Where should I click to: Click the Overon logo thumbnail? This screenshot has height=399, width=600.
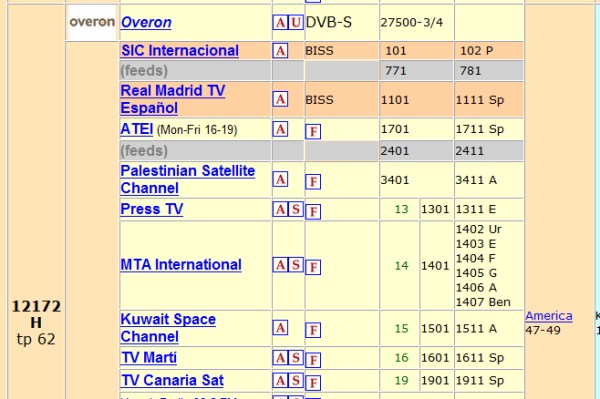click(x=92, y=22)
